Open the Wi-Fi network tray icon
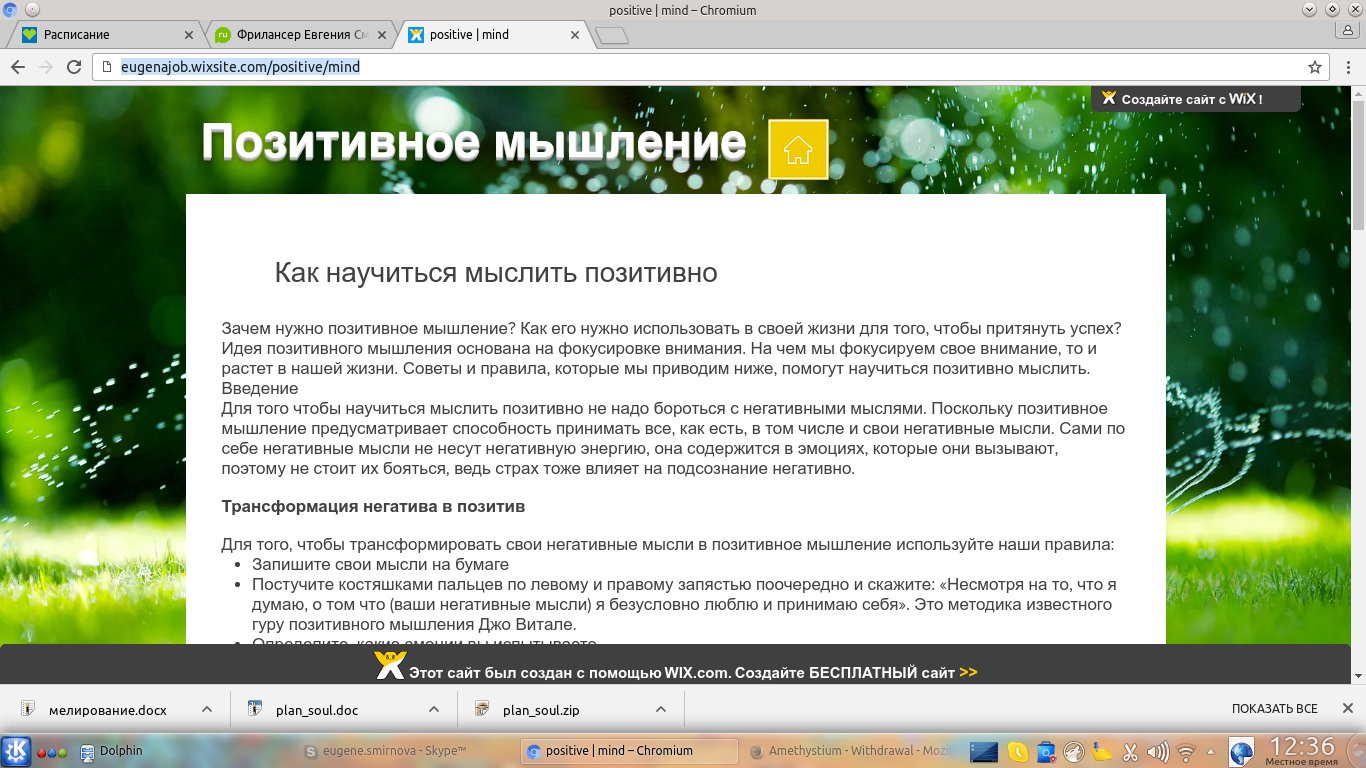Image resolution: width=1366 pixels, height=768 pixels. tap(1186, 751)
